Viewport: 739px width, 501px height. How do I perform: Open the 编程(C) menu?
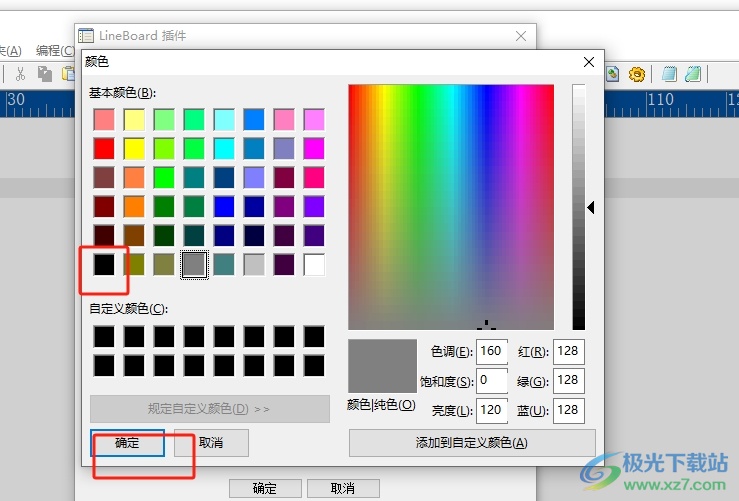[55, 50]
